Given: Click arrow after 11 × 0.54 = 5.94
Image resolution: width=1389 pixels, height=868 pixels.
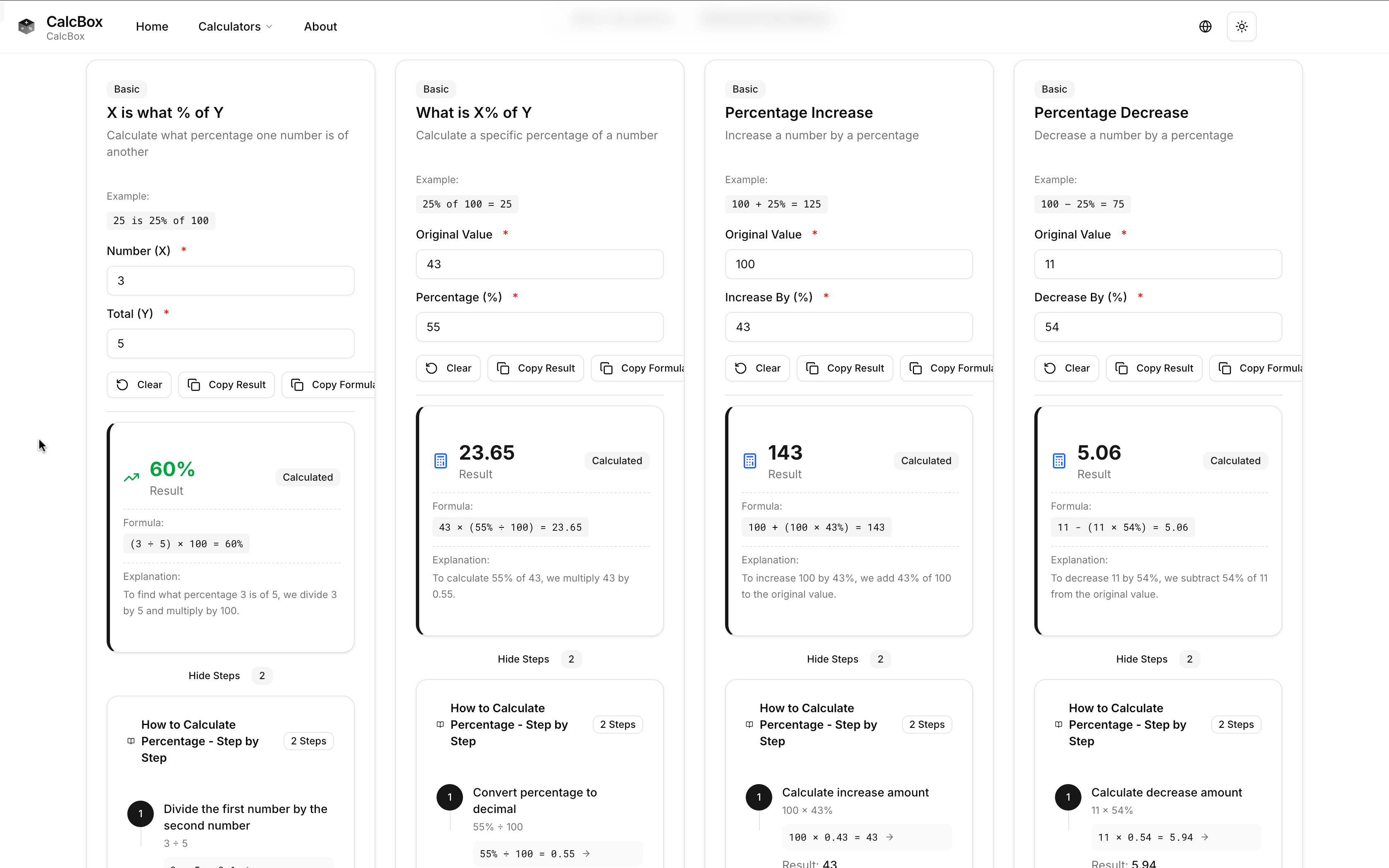Looking at the screenshot, I should coord(1205,837).
